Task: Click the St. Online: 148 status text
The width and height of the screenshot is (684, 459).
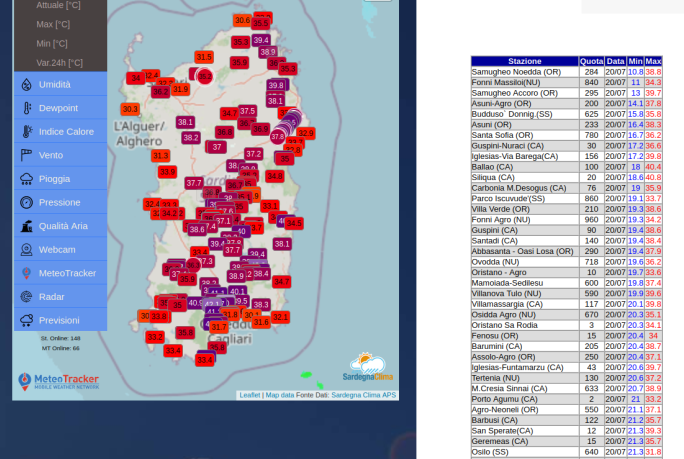Action: coord(61,338)
